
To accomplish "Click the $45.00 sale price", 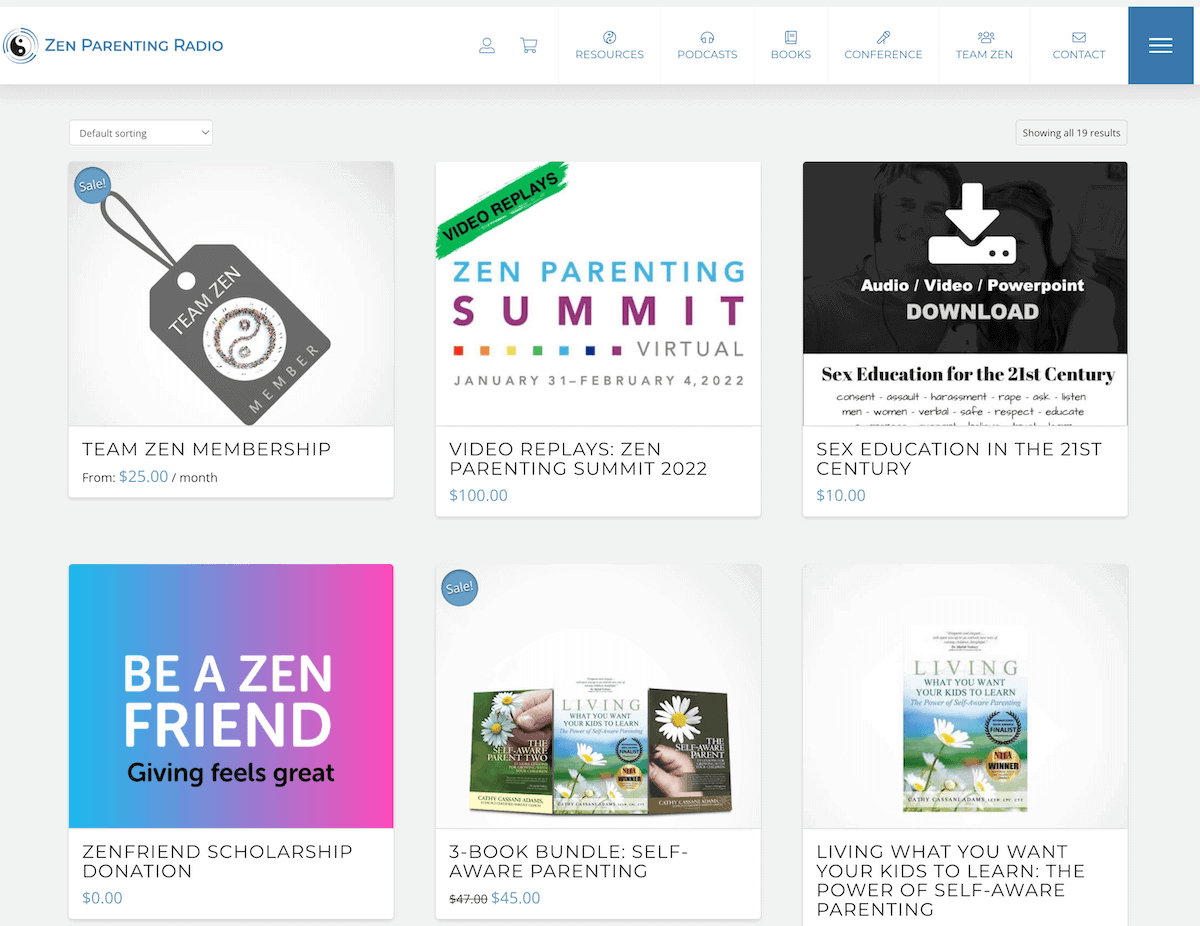I will coord(516,898).
